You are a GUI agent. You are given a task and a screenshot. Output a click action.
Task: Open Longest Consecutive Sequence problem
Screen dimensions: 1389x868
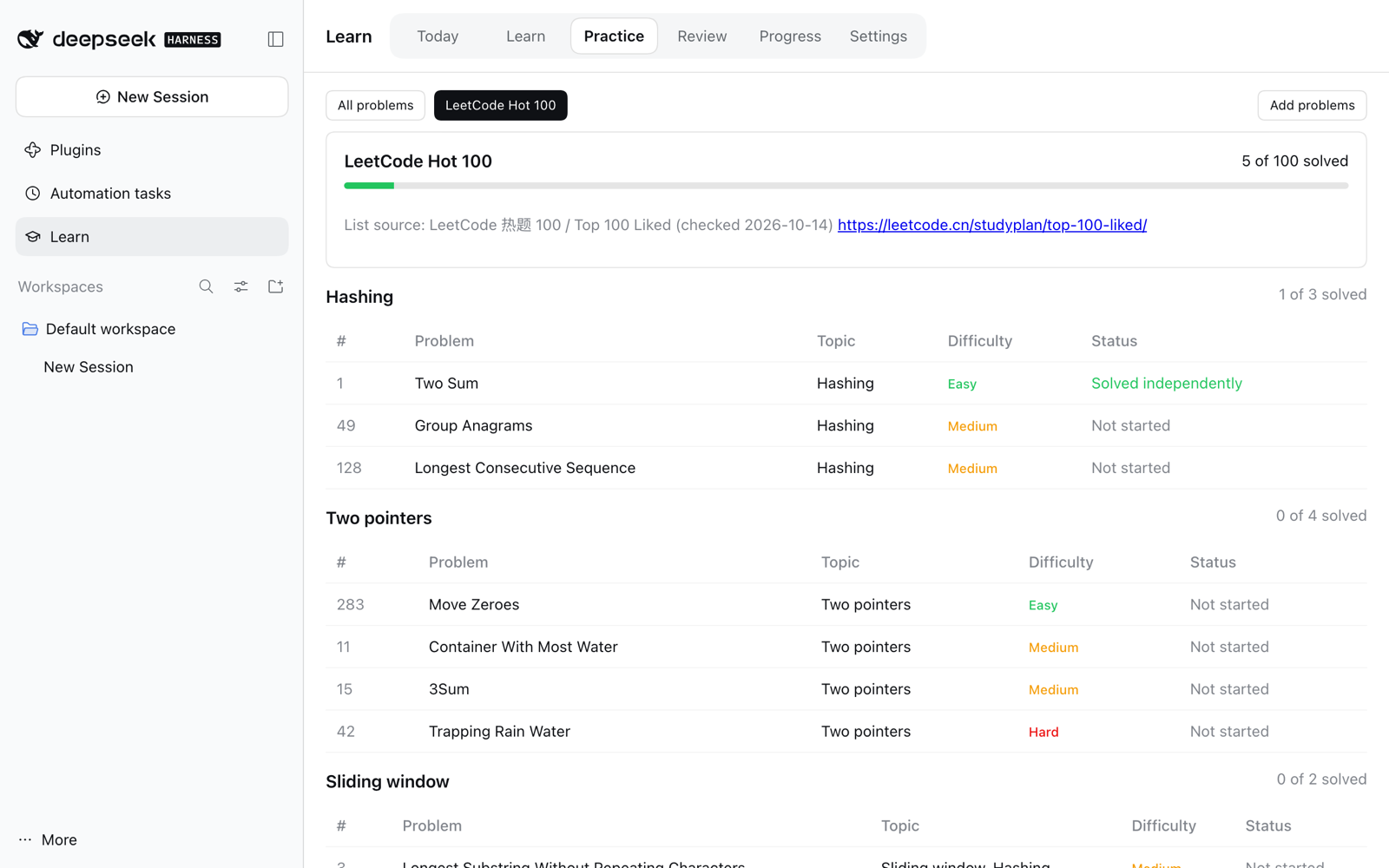tap(525, 468)
